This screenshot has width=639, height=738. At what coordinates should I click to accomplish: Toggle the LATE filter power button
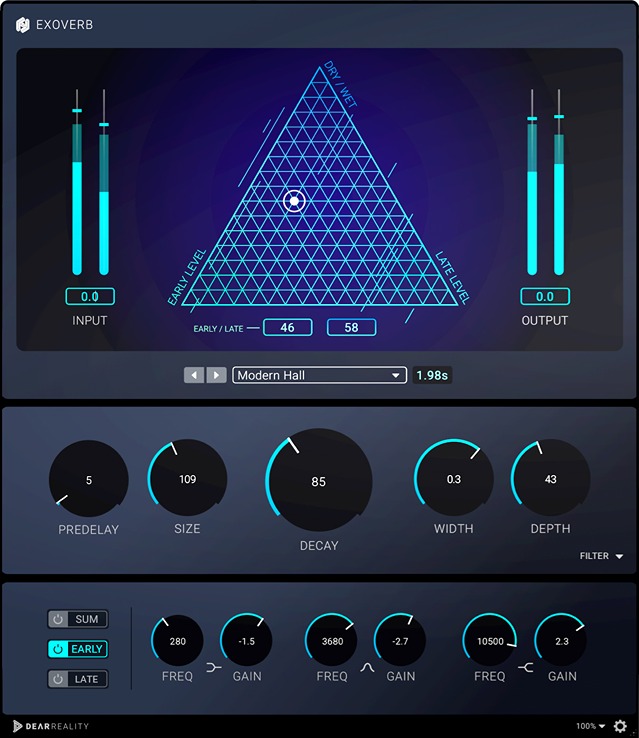[58, 679]
